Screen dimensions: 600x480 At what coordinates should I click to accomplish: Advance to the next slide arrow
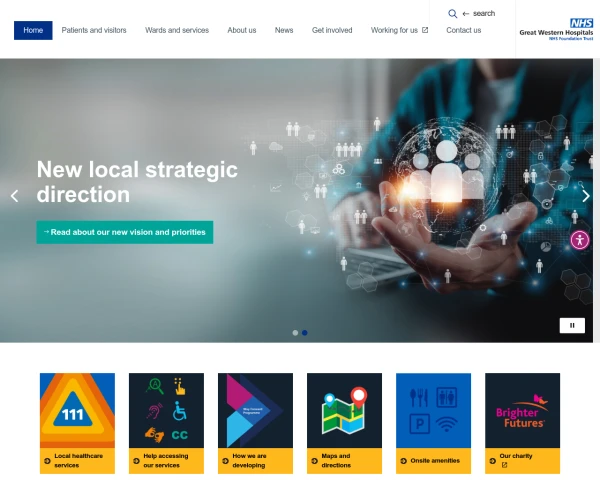[x=585, y=196]
